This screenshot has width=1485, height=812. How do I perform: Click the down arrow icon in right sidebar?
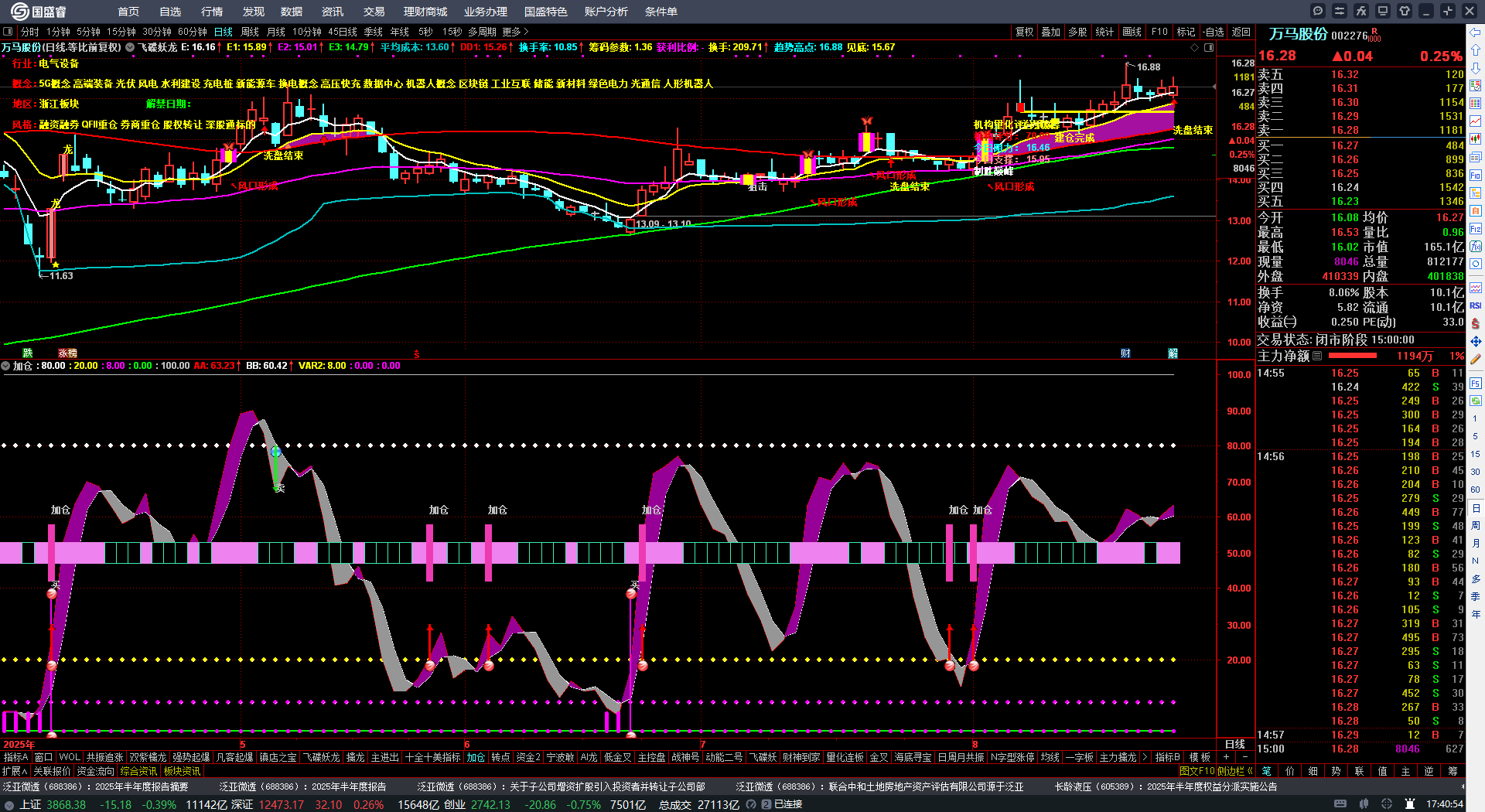coord(1476,68)
